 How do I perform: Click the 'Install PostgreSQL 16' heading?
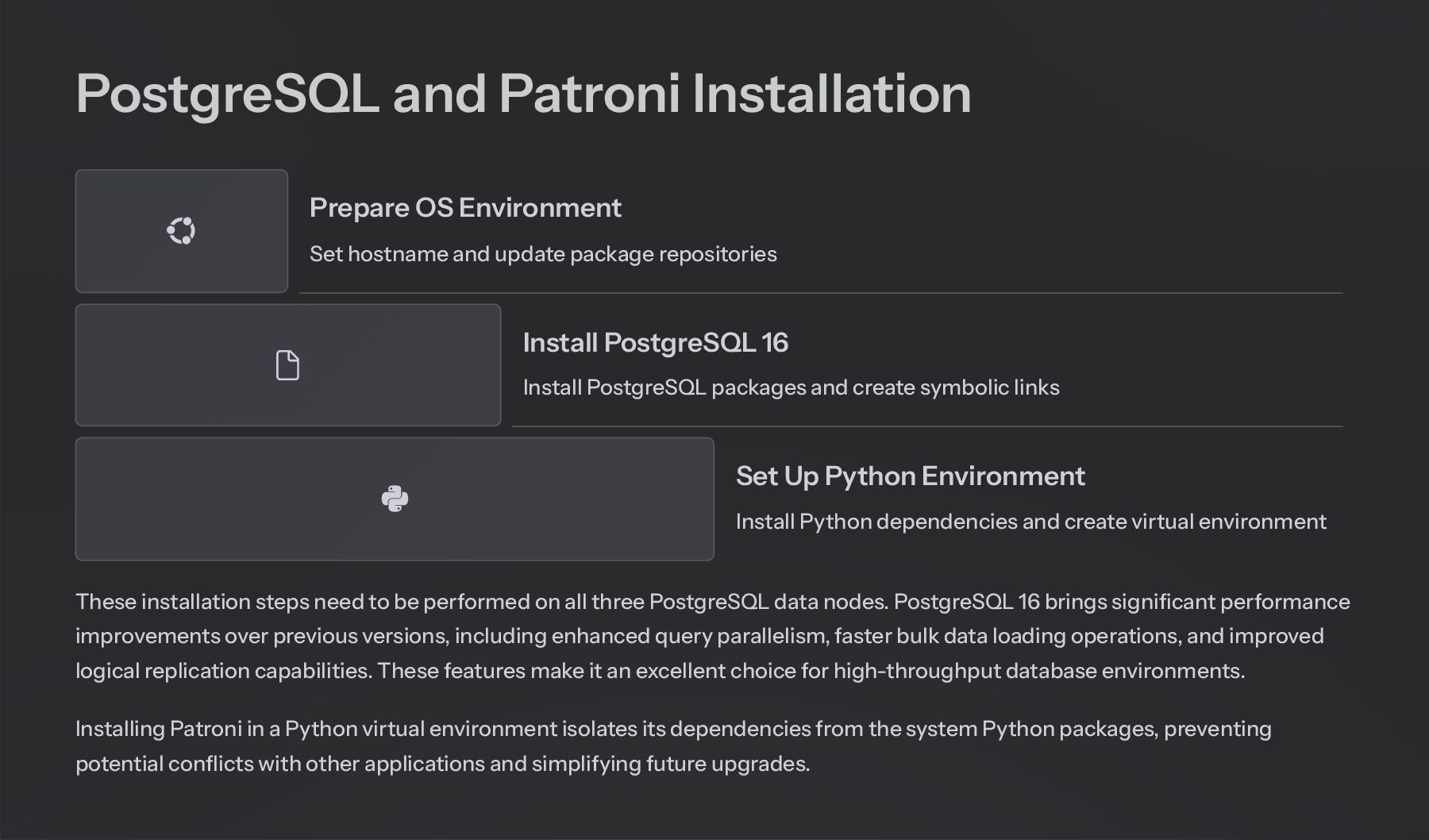655,342
